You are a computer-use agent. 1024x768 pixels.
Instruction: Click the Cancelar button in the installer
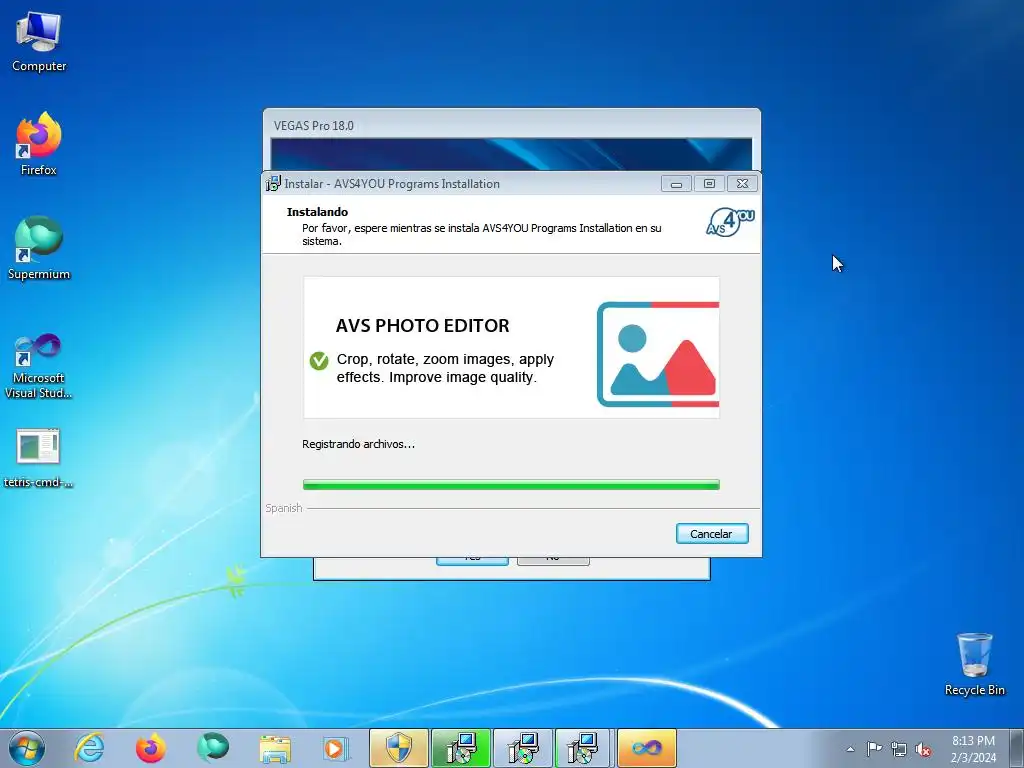pos(712,534)
